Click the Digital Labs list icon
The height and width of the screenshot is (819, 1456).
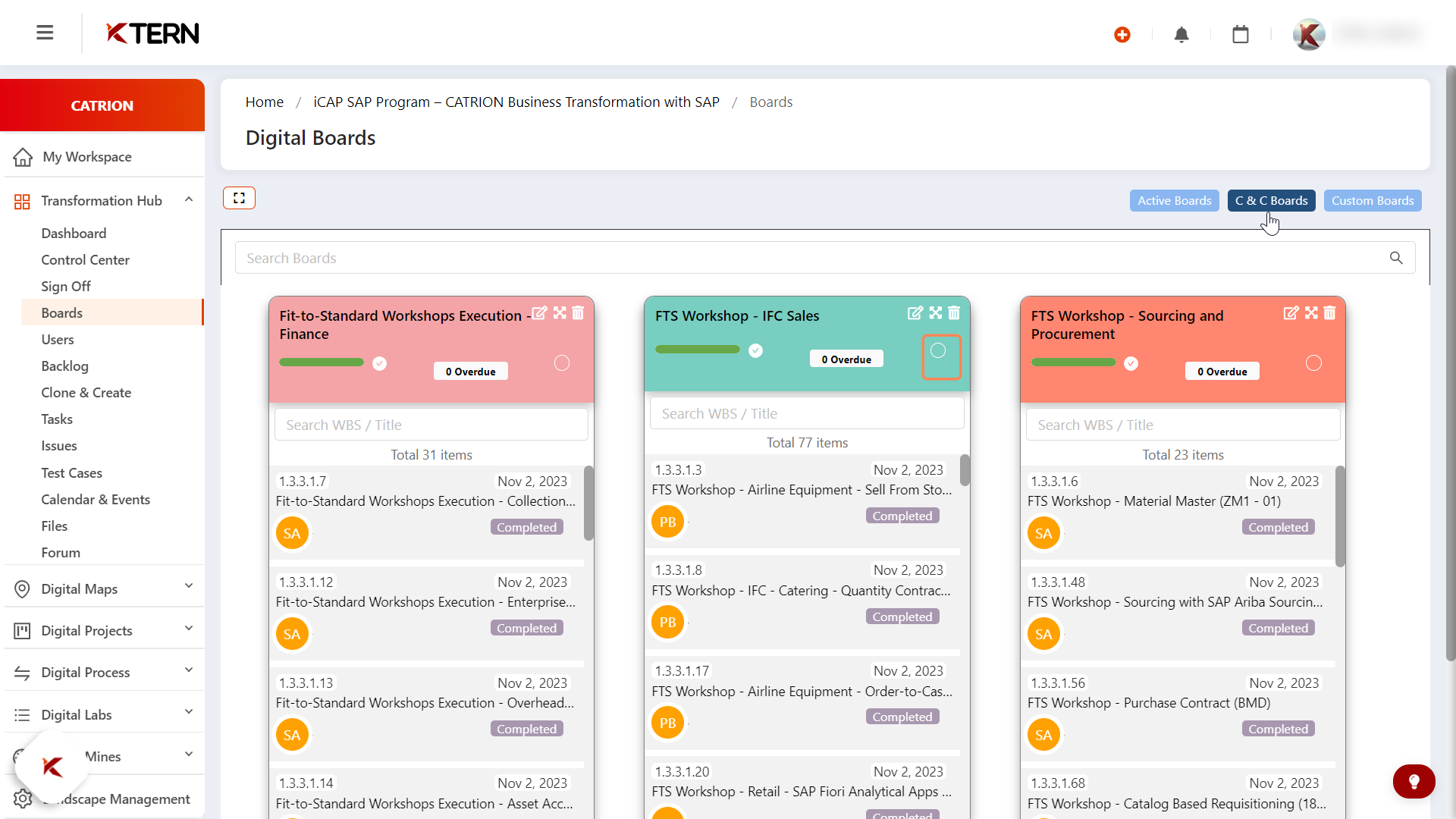click(22, 715)
